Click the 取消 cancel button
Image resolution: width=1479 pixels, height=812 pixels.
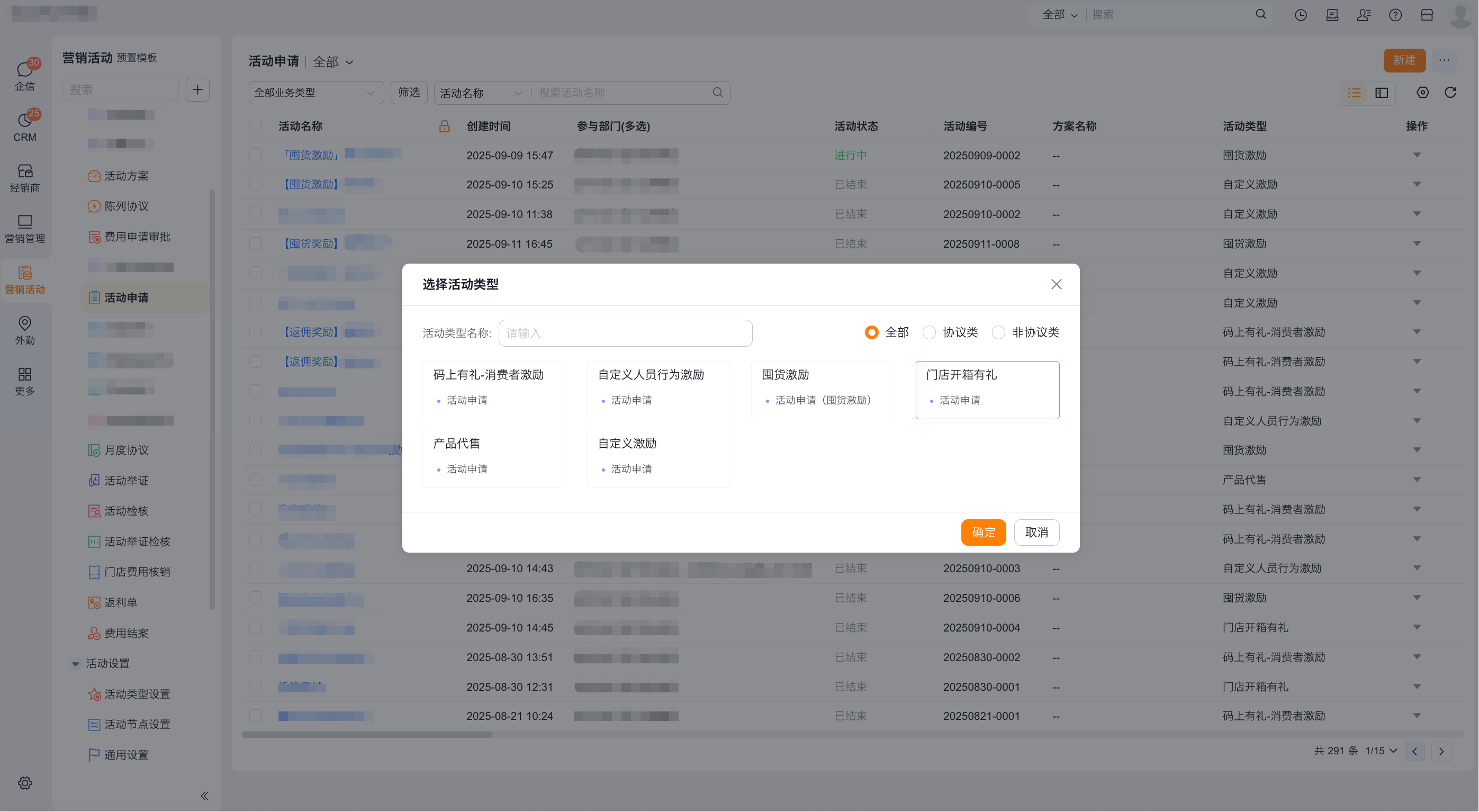pos(1036,533)
